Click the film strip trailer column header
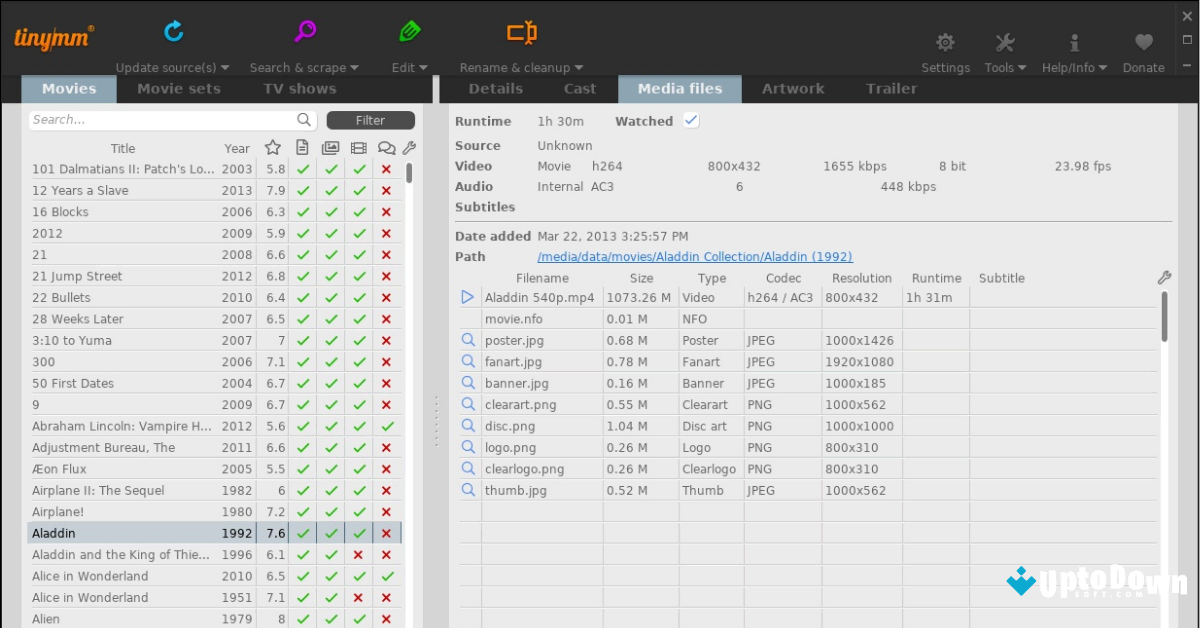The image size is (1200, 628). tap(358, 147)
